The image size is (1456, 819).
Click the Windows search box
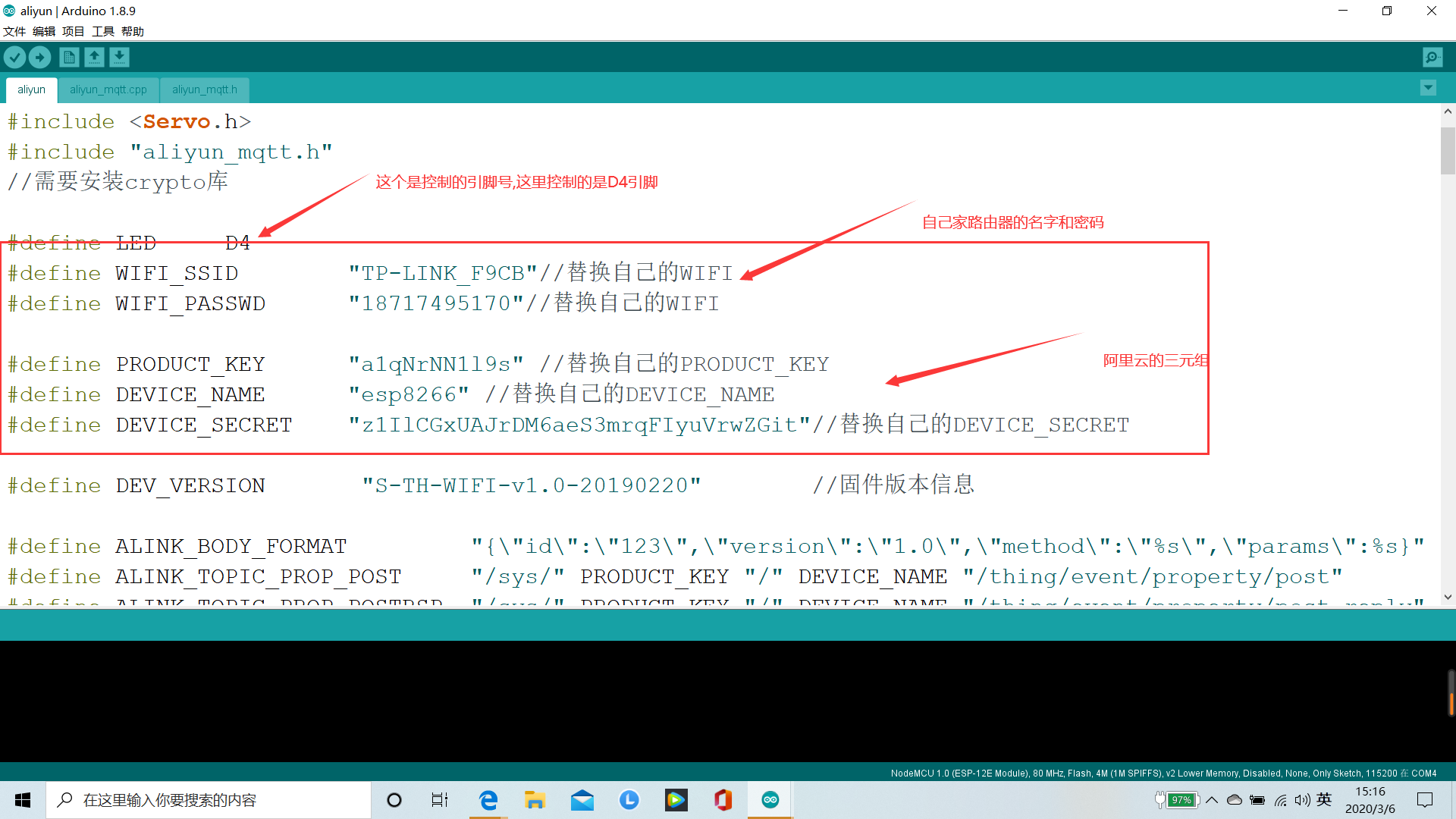[x=209, y=800]
